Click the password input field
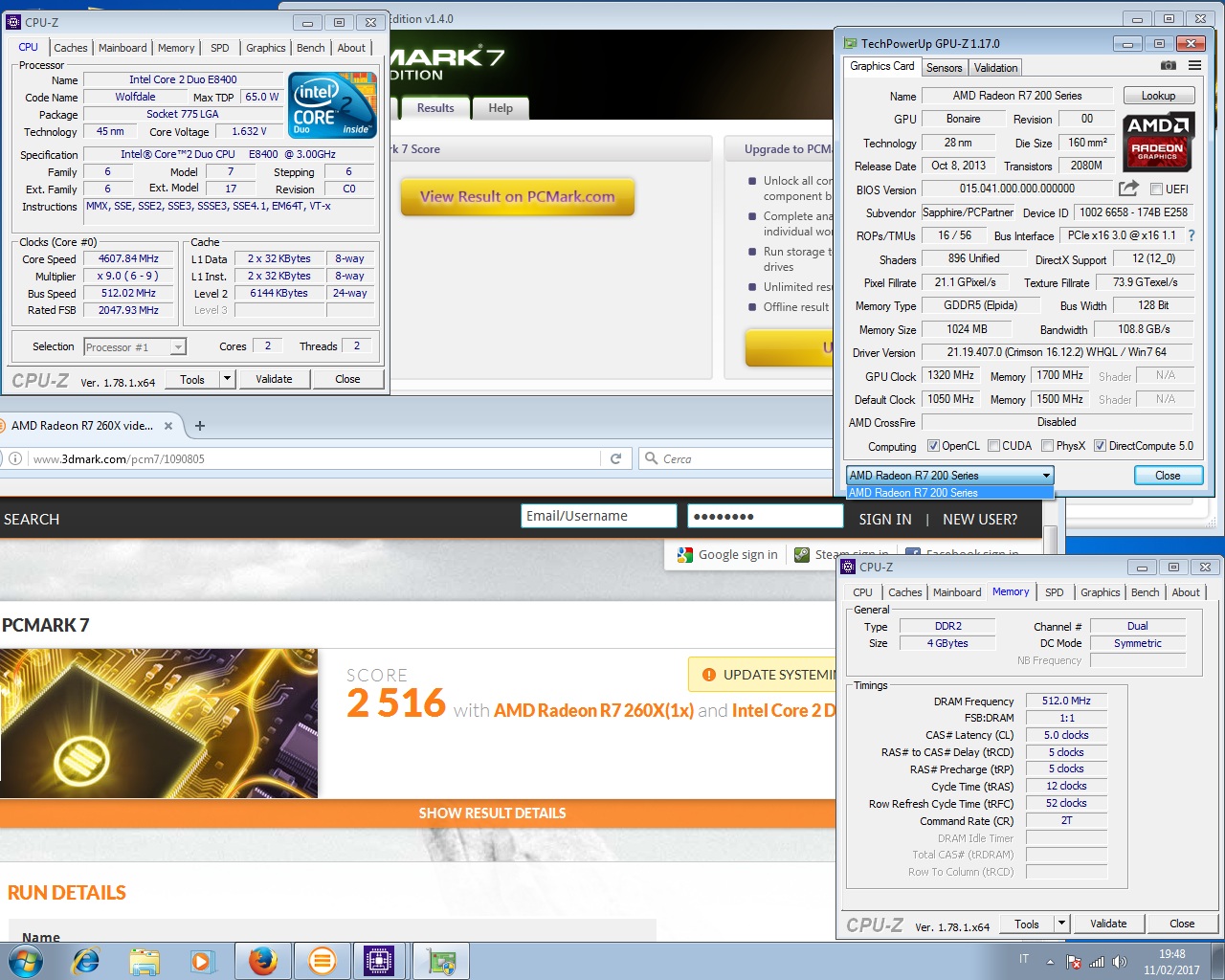Viewport: 1225px width, 980px height. coord(766,517)
